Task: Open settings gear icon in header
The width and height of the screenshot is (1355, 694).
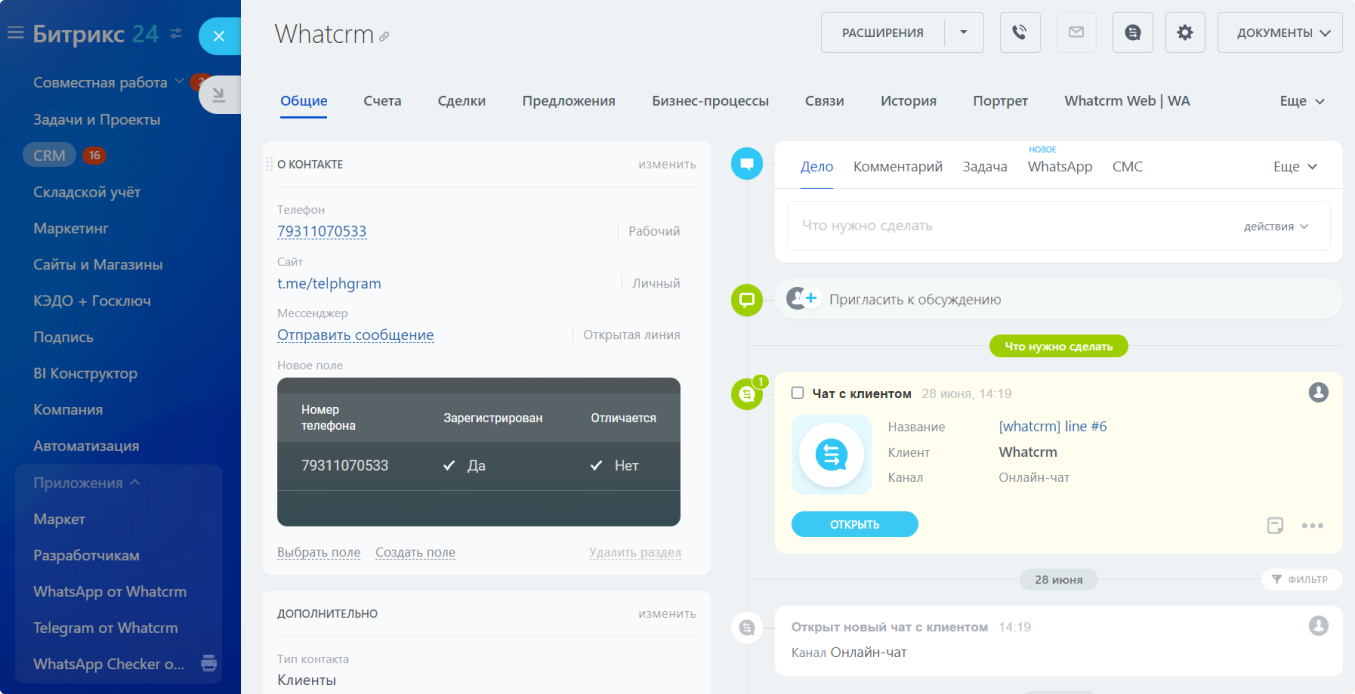Action: click(x=1185, y=32)
